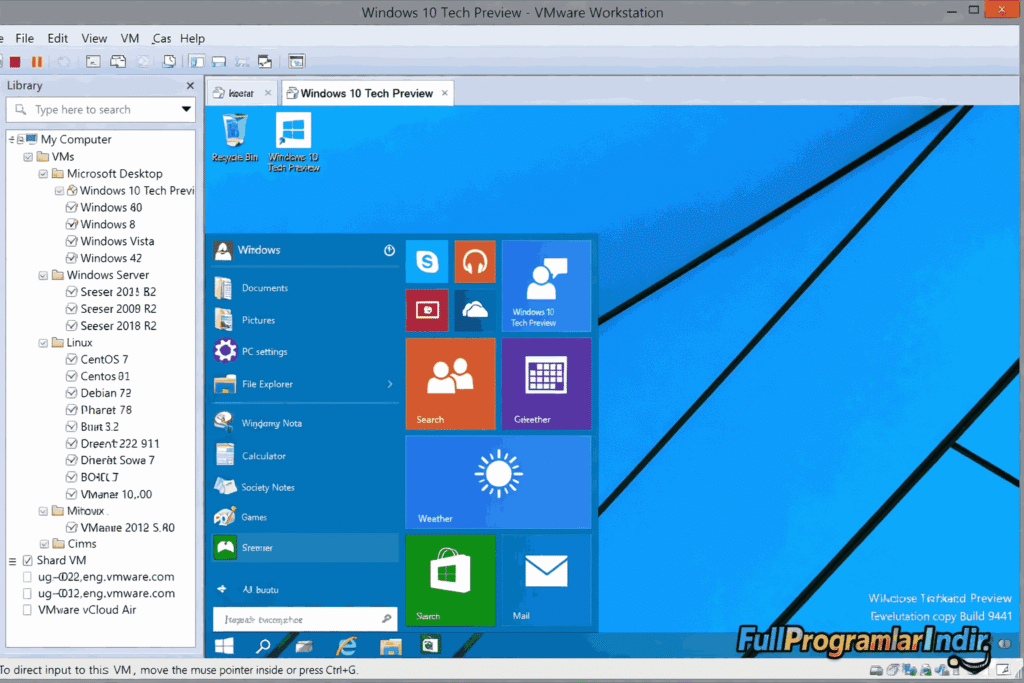Open the green Store tile
The image size is (1024, 683).
tap(450, 581)
